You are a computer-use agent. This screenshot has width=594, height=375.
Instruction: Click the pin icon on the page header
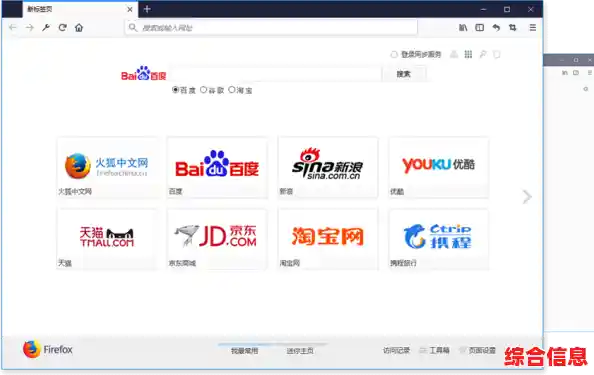483,55
